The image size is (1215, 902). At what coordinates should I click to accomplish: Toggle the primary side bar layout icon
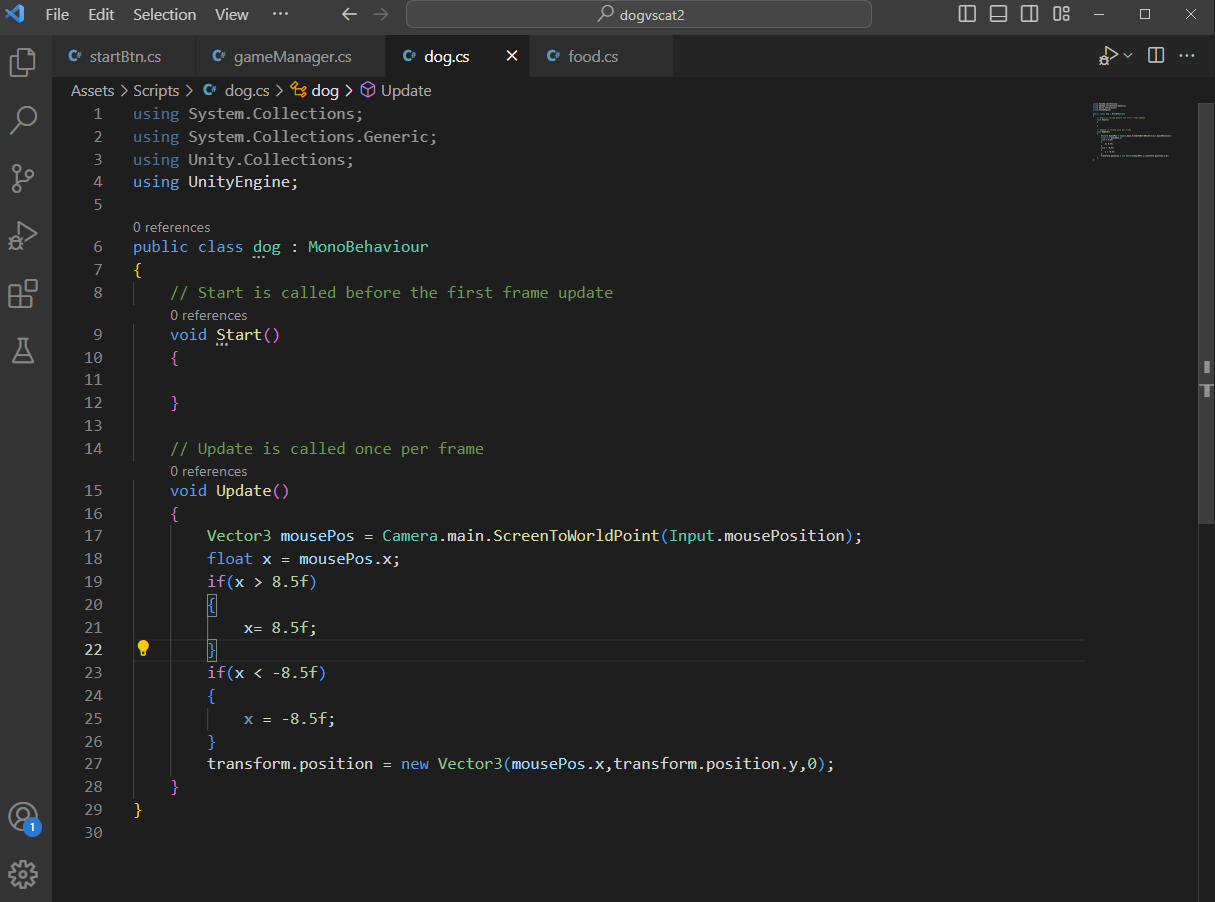point(967,14)
